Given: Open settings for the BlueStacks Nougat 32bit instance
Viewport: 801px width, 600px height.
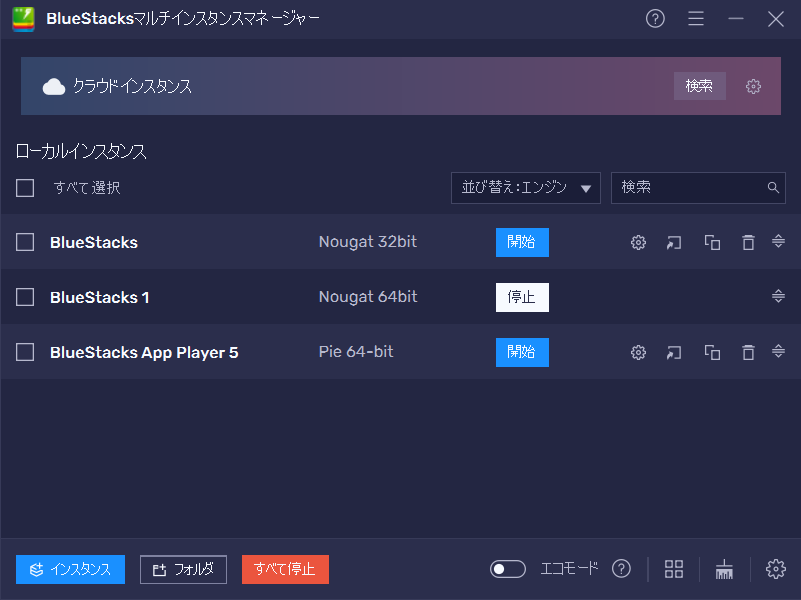Looking at the screenshot, I should point(638,243).
